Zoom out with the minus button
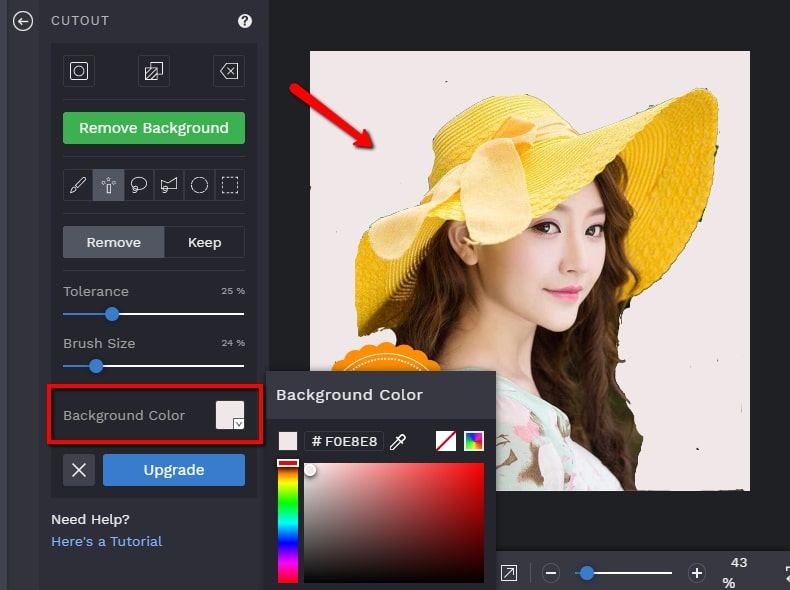 point(551,573)
